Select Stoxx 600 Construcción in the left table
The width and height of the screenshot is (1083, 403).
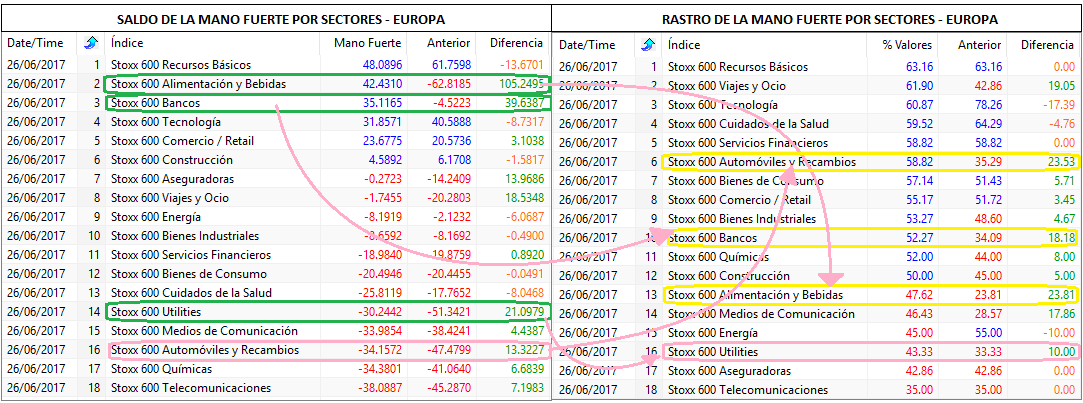pos(170,160)
